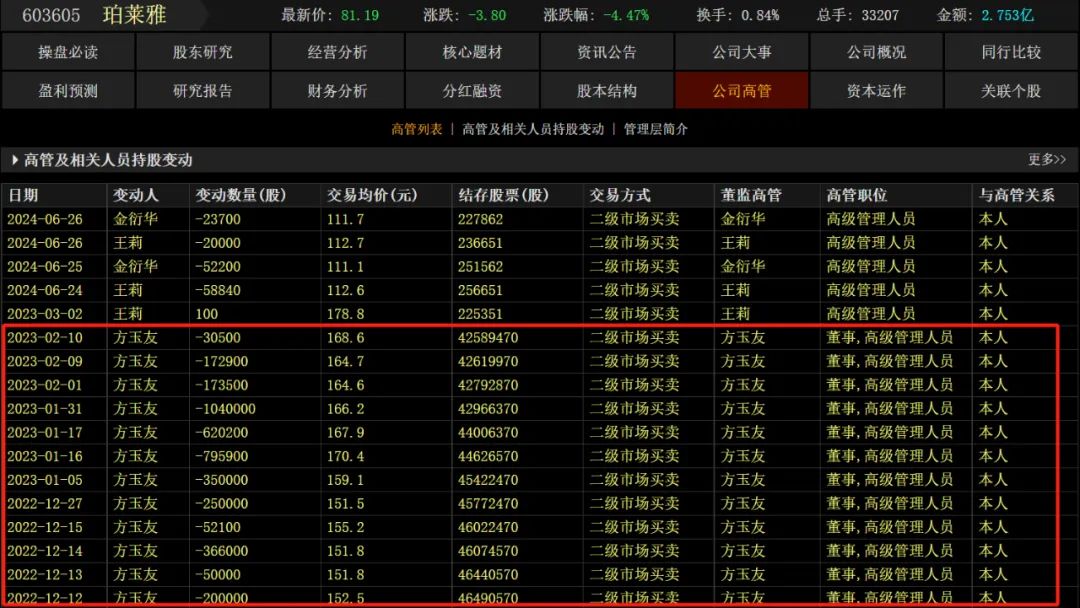Go to 公司大事 tab
This screenshot has height=608, width=1080.
(x=742, y=52)
